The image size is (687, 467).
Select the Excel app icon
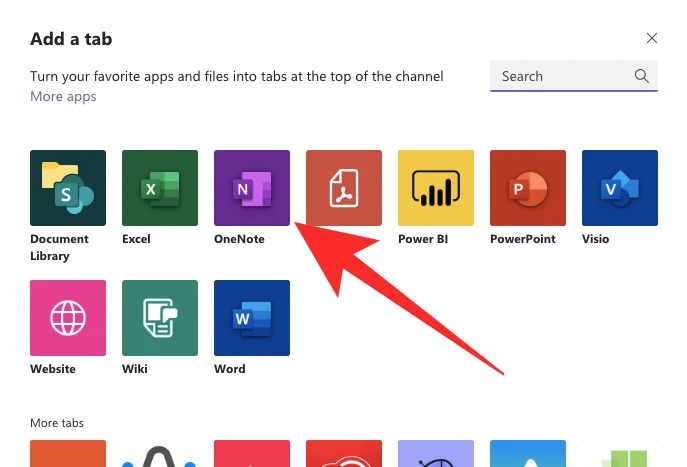pyautogui.click(x=160, y=188)
